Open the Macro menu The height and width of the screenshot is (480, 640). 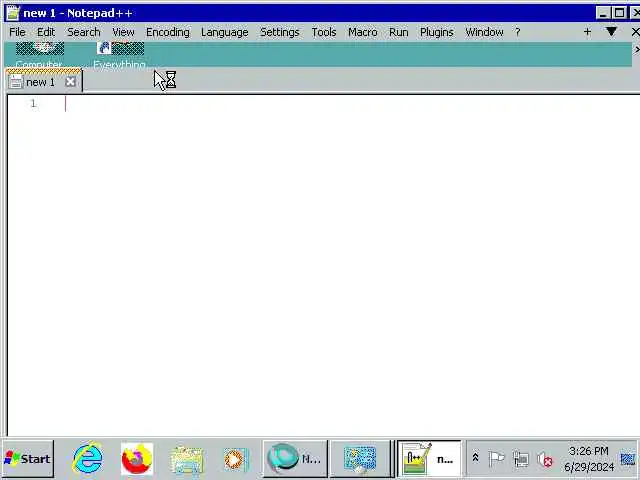point(362,32)
